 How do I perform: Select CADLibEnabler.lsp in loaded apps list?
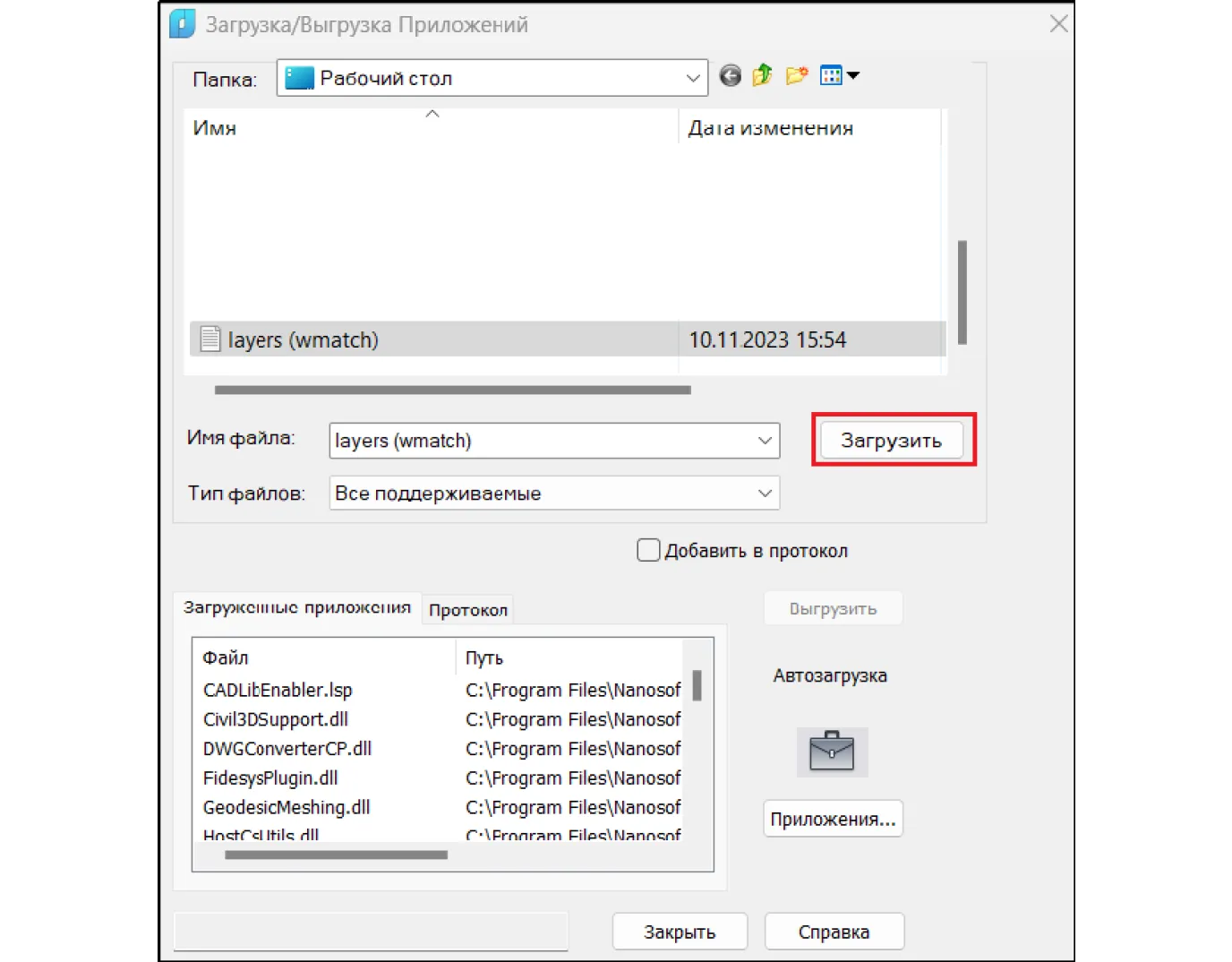278,691
